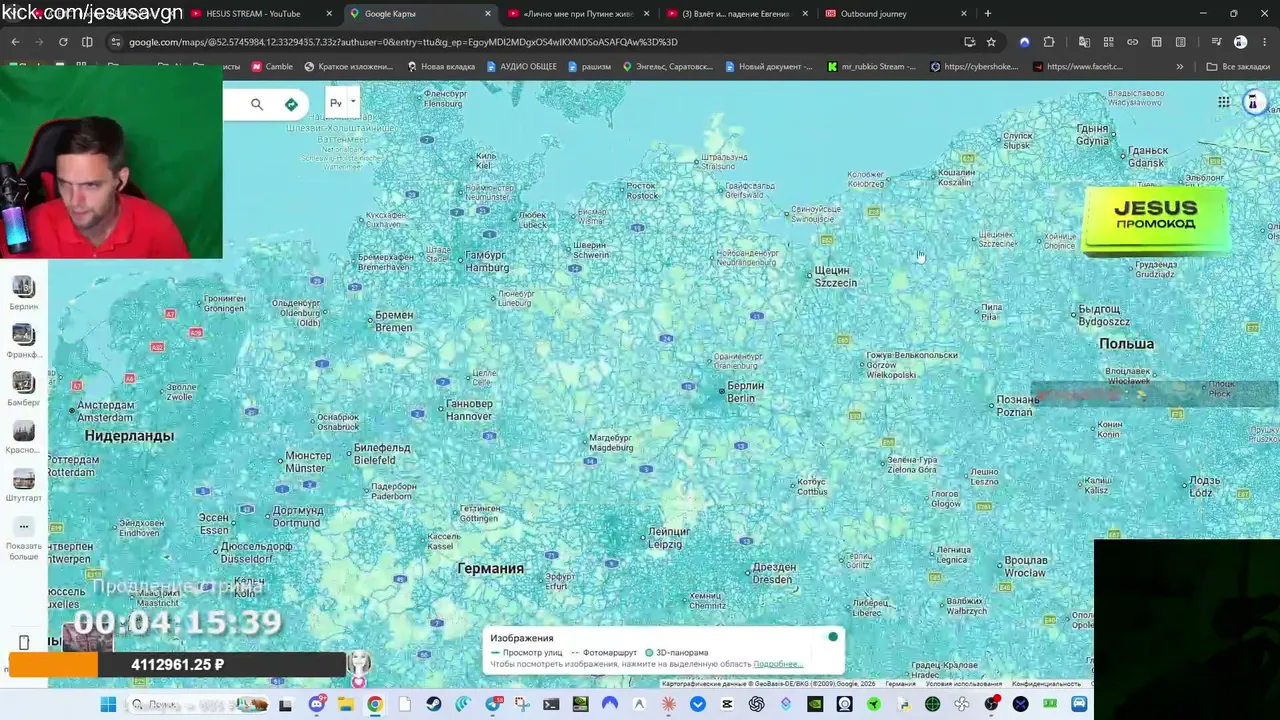Bookmark this page with the star icon
The height and width of the screenshot is (720, 1280).
click(991, 42)
